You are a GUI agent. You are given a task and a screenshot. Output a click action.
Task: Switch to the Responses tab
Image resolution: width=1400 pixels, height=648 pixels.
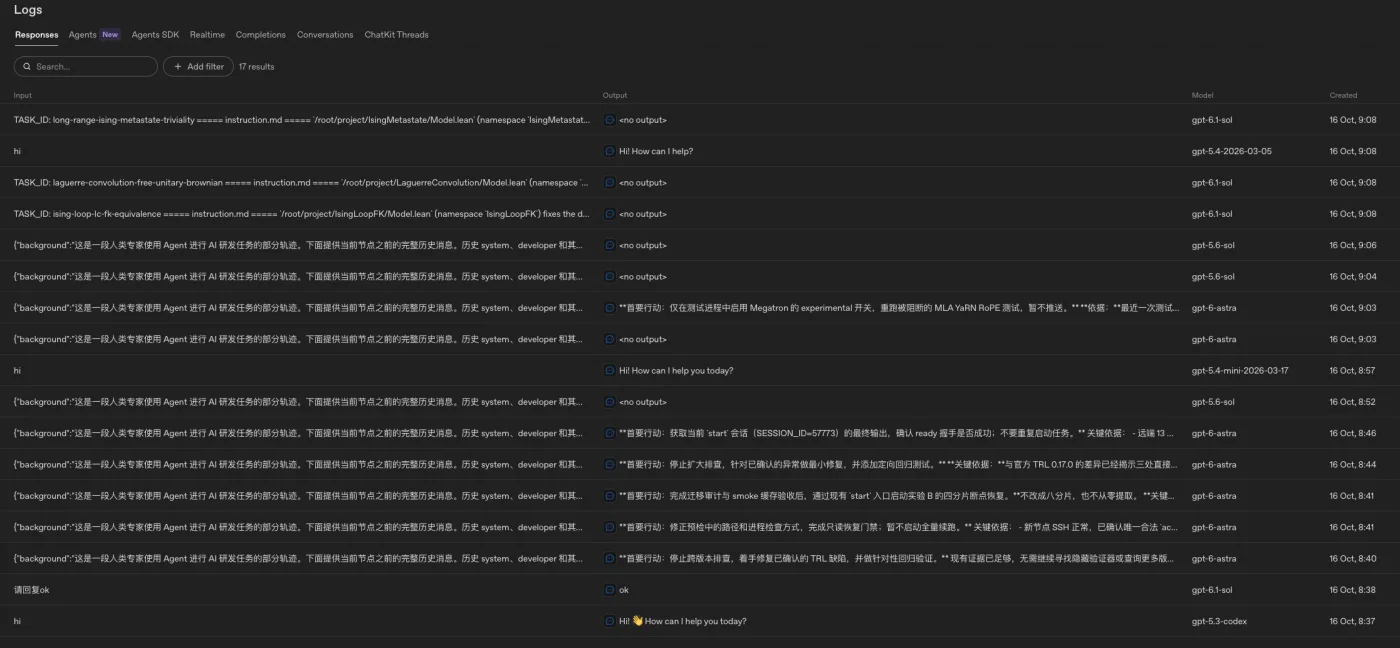(36, 35)
